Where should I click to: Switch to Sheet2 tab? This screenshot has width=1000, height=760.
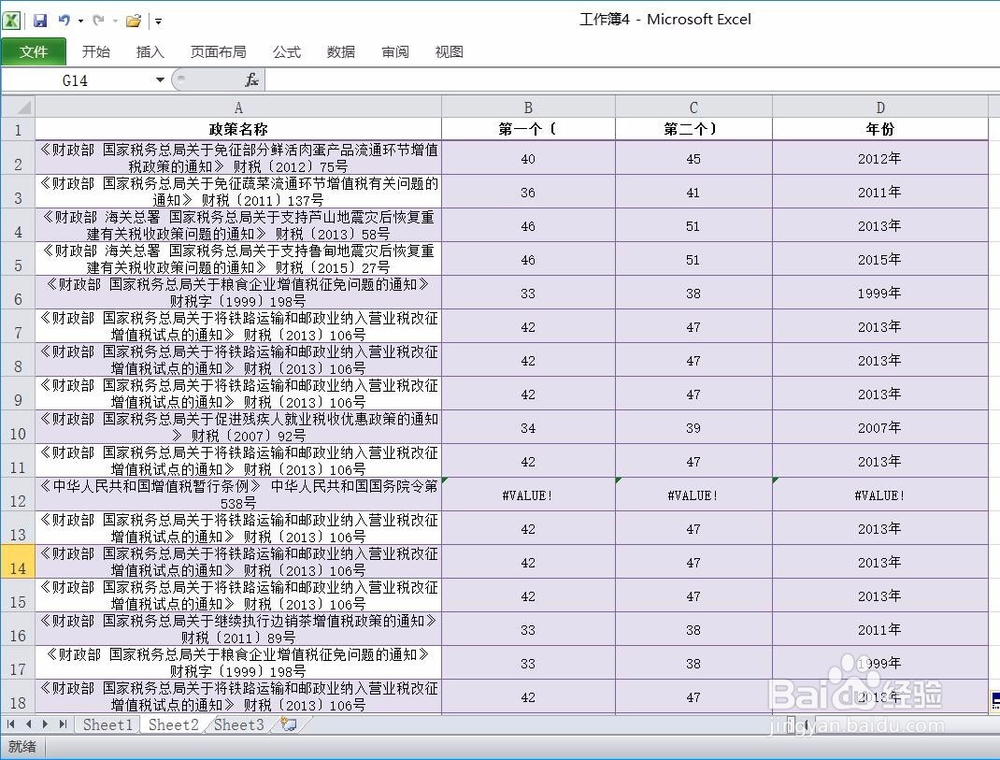pyautogui.click(x=173, y=725)
